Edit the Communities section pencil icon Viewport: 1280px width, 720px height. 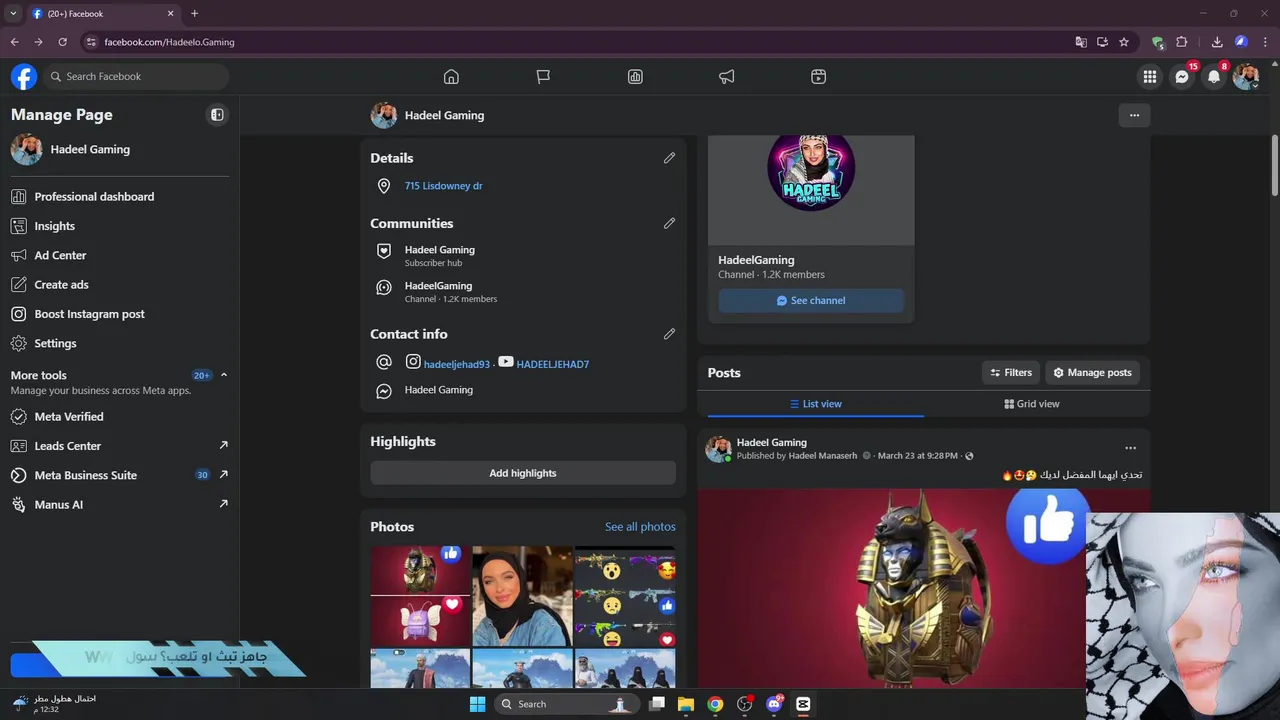(x=669, y=223)
